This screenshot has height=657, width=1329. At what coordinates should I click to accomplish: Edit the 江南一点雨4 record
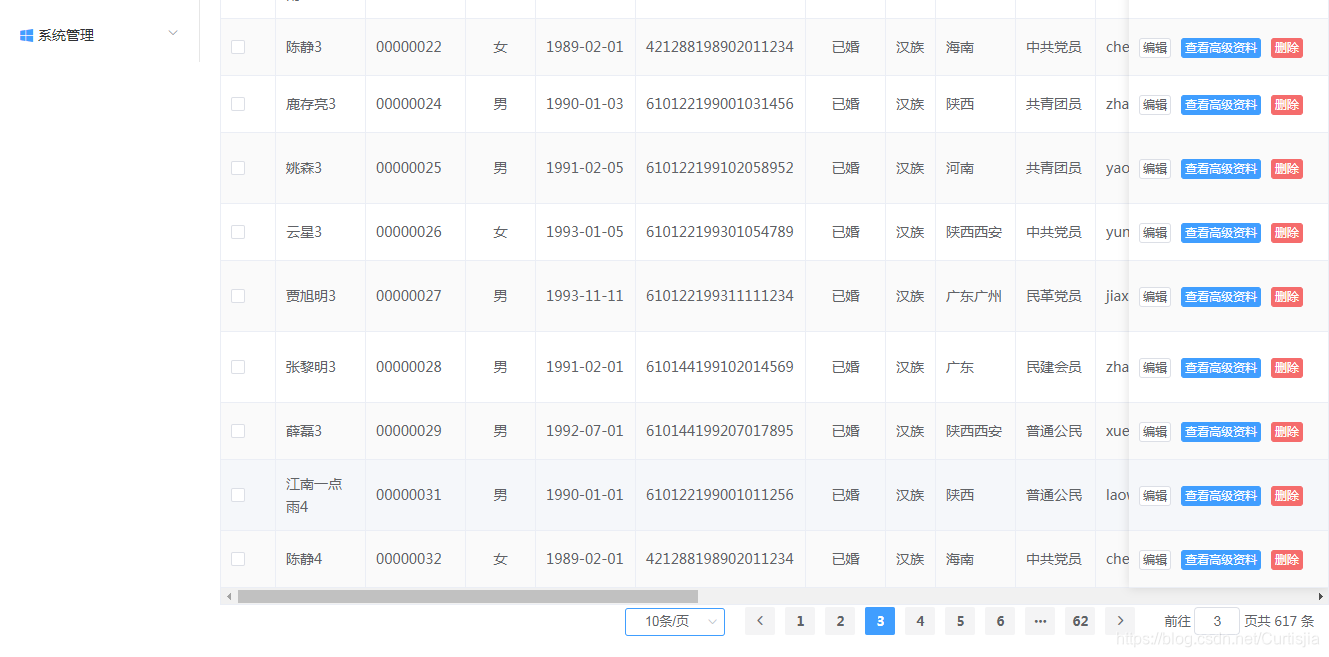[x=1155, y=495]
